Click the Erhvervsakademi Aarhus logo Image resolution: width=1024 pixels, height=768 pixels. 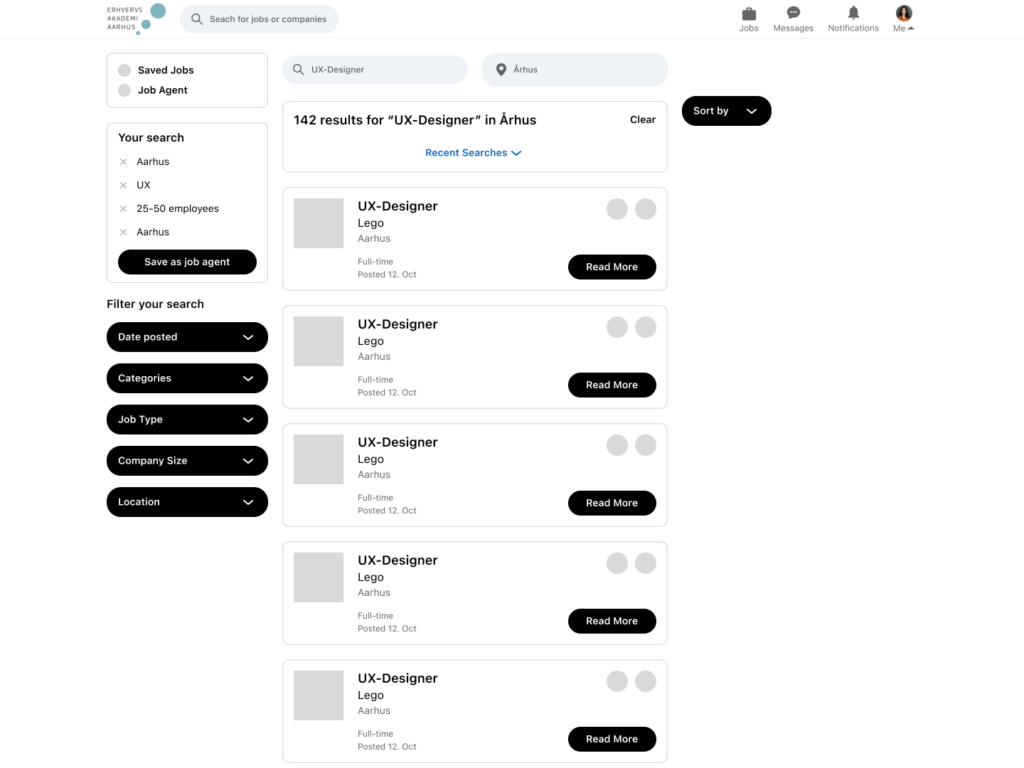(x=136, y=19)
